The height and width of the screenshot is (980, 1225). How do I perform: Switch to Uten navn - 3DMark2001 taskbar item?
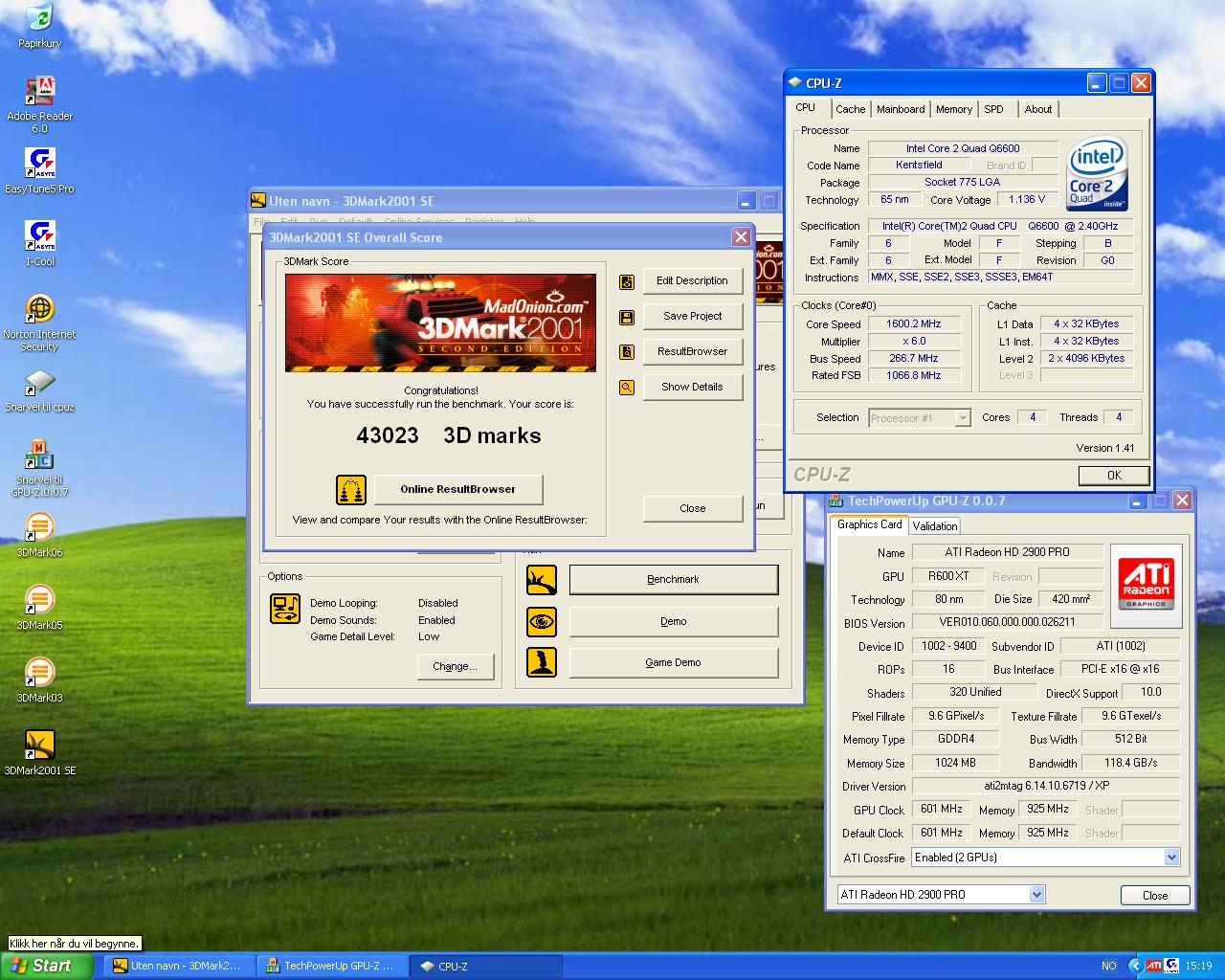pyautogui.click(x=179, y=967)
